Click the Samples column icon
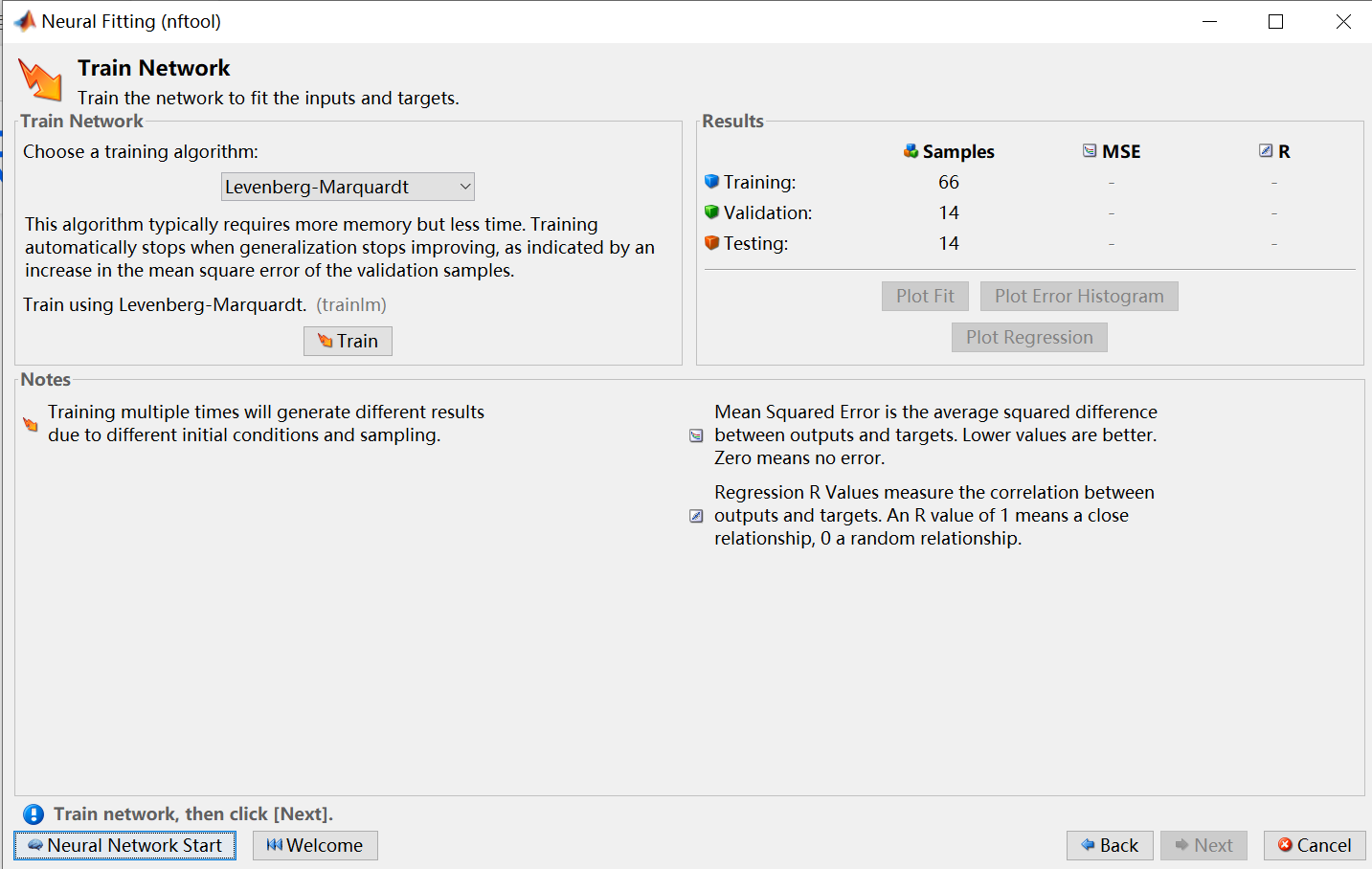1372x869 pixels. [x=911, y=151]
